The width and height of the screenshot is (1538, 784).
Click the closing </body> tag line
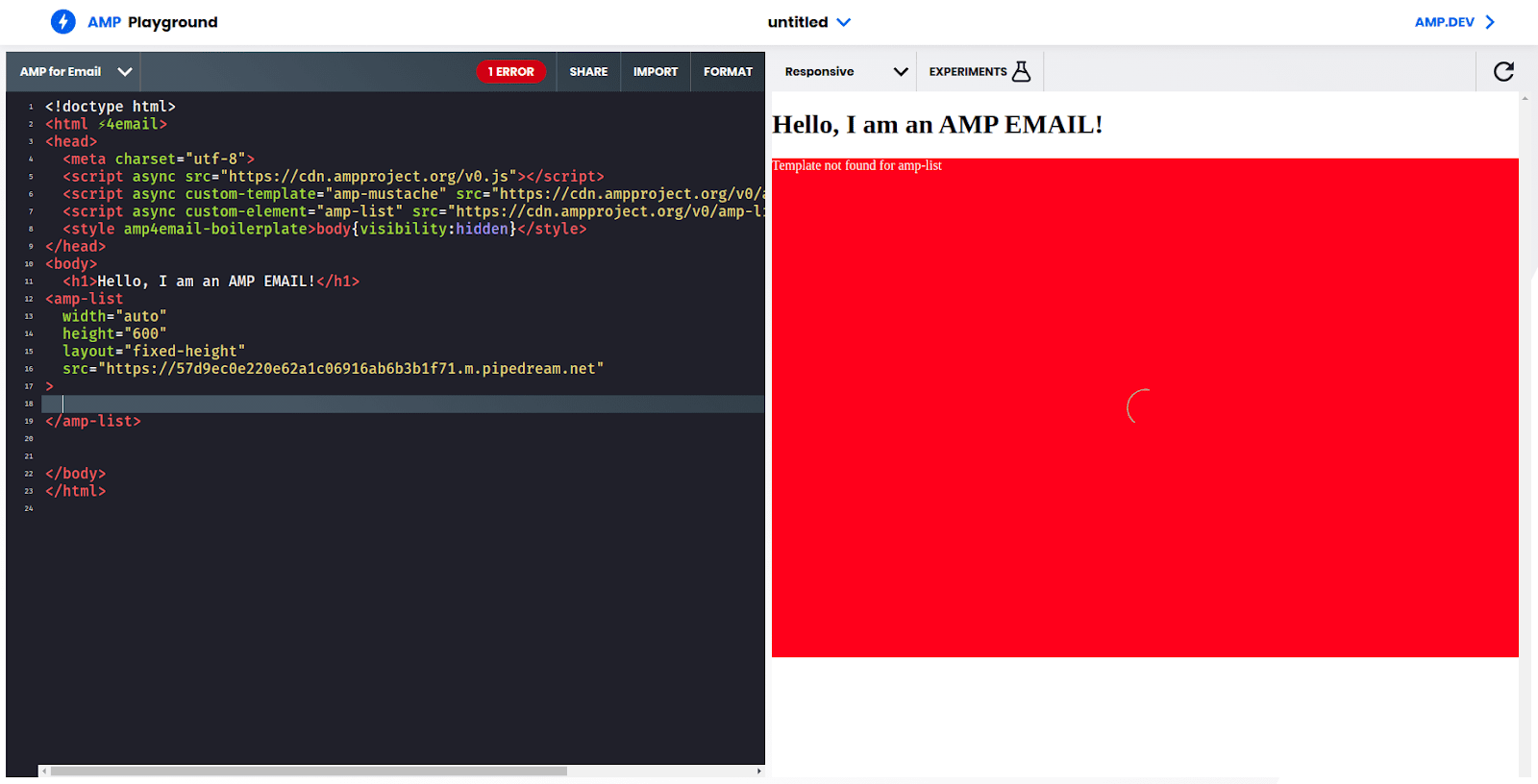point(76,474)
